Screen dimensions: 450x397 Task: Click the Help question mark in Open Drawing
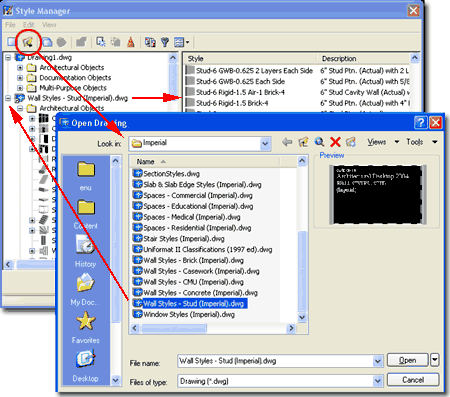pos(421,123)
